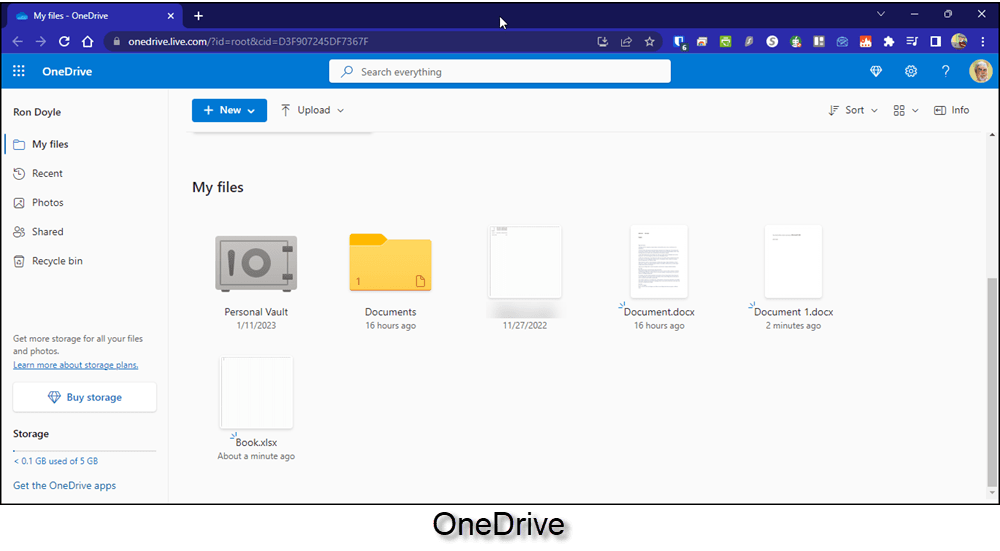The height and width of the screenshot is (551, 1000).
Task: Open the shield extension with badge 6
Action: coord(679,42)
